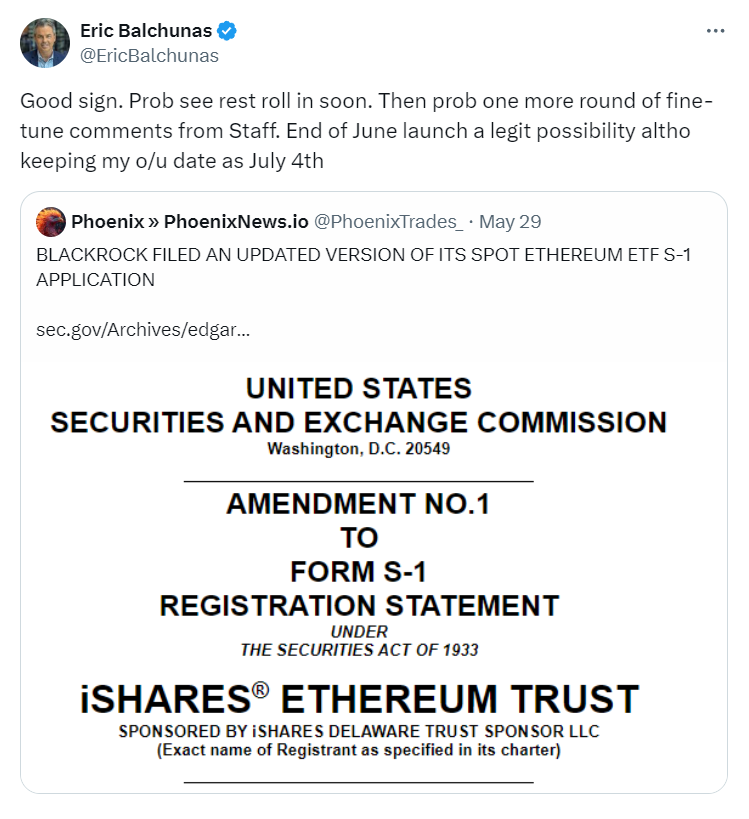
Task: Click Amendment No.1 title in the image
Action: tap(358, 504)
